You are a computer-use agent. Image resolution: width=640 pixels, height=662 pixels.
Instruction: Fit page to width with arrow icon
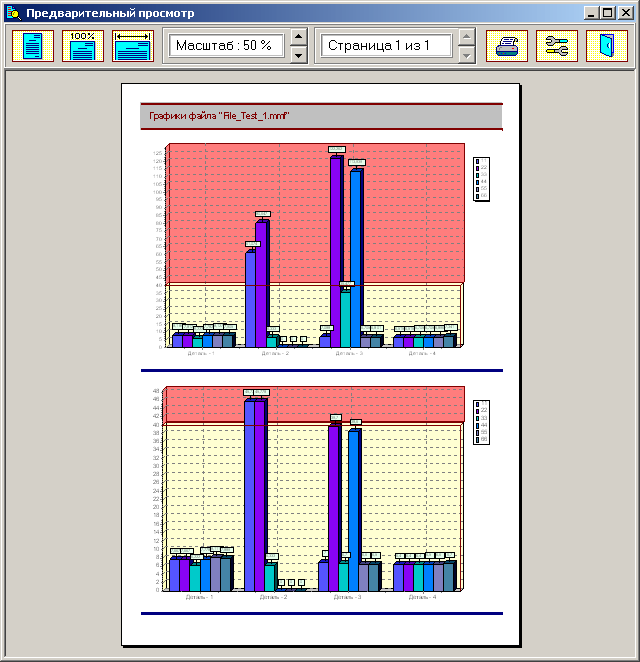pyautogui.click(x=132, y=46)
